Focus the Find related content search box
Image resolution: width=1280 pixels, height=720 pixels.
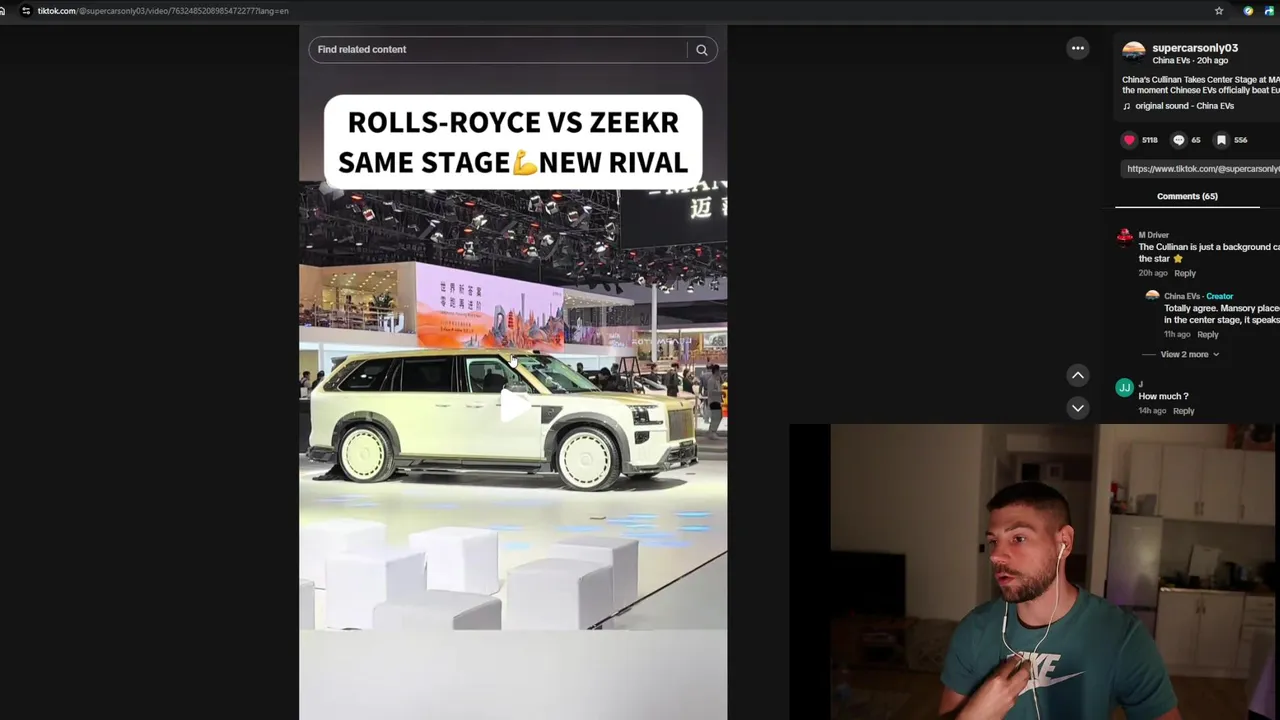[x=498, y=50]
